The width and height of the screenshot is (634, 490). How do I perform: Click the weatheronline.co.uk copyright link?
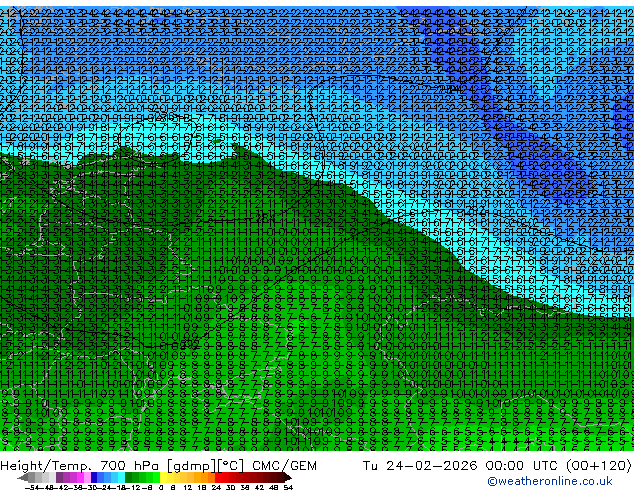[550, 481]
